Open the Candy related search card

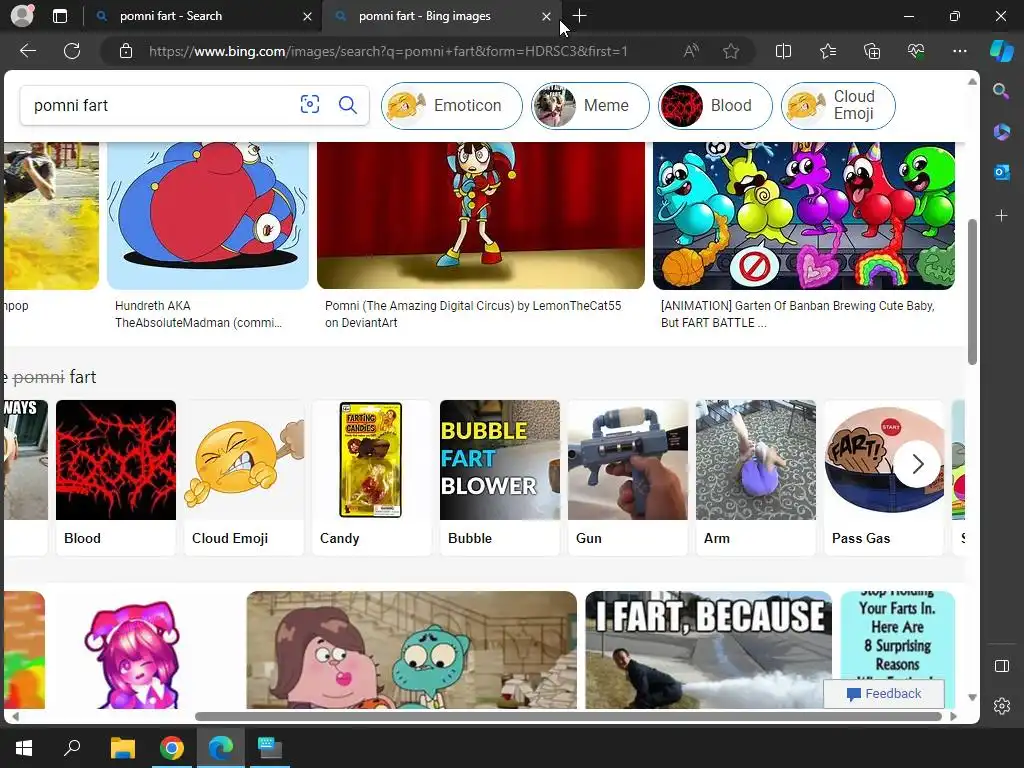point(372,477)
